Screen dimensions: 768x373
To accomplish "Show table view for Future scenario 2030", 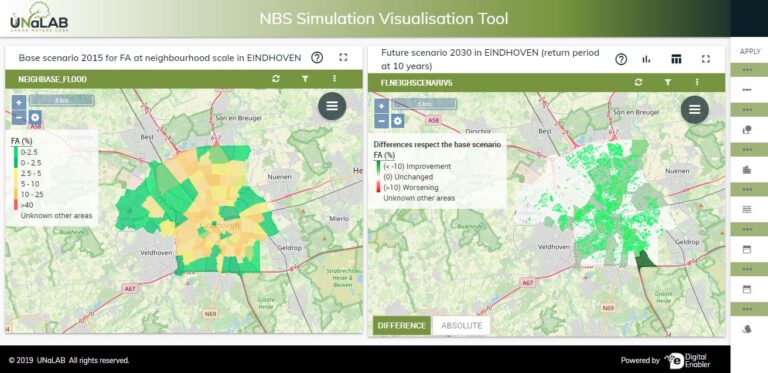I will 676,59.
